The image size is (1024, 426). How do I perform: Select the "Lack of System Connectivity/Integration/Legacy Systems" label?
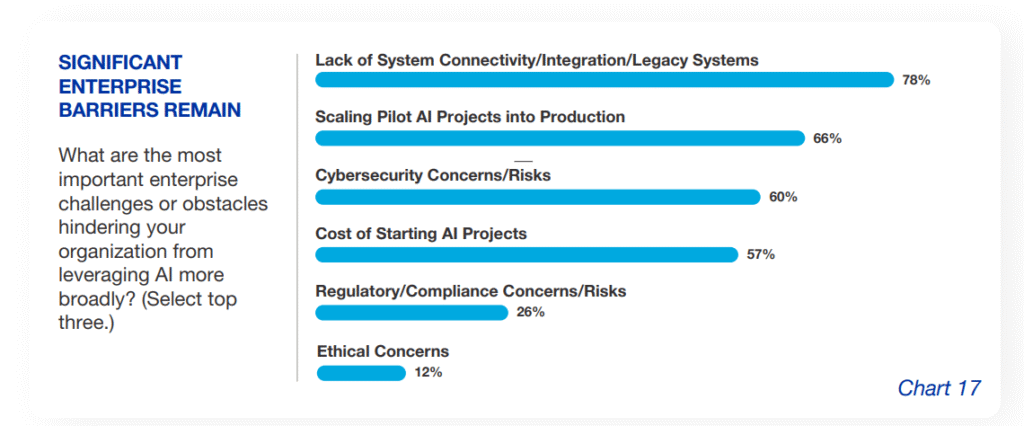click(x=537, y=60)
